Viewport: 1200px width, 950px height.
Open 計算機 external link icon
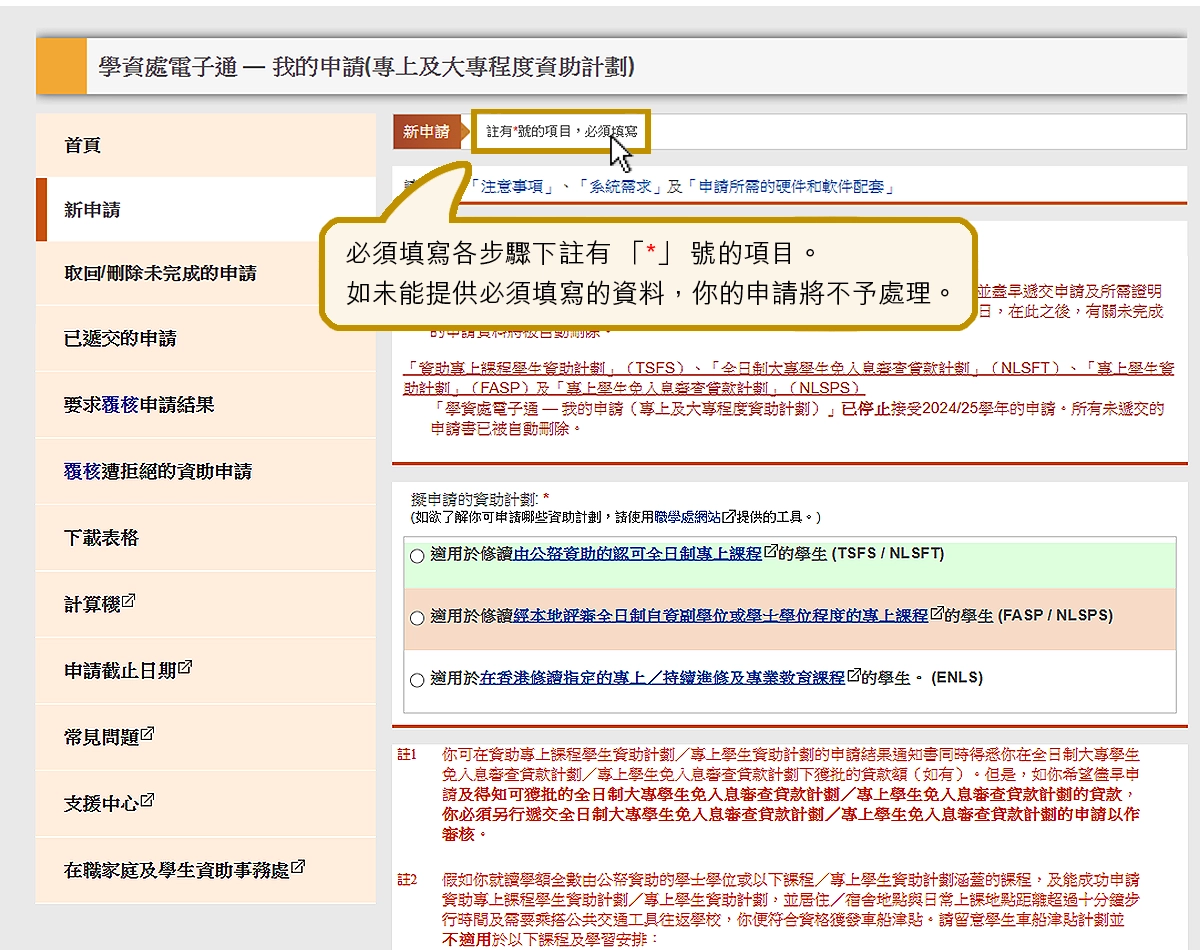coord(128,602)
